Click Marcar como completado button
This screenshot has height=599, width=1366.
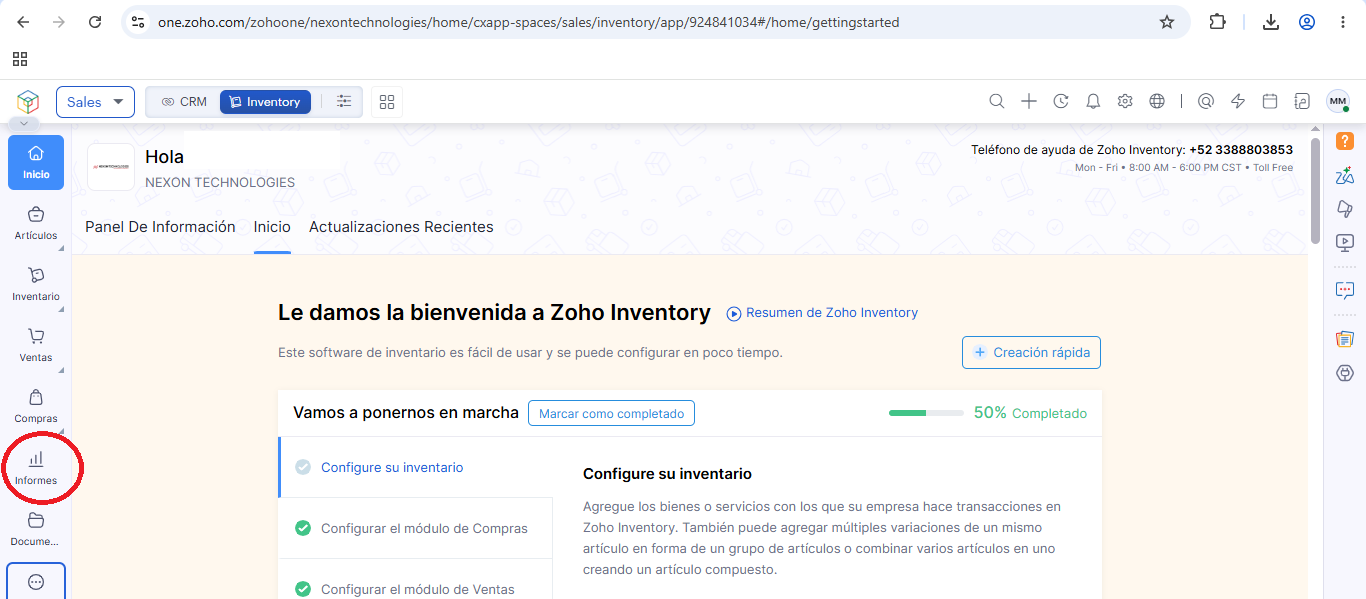(x=611, y=413)
